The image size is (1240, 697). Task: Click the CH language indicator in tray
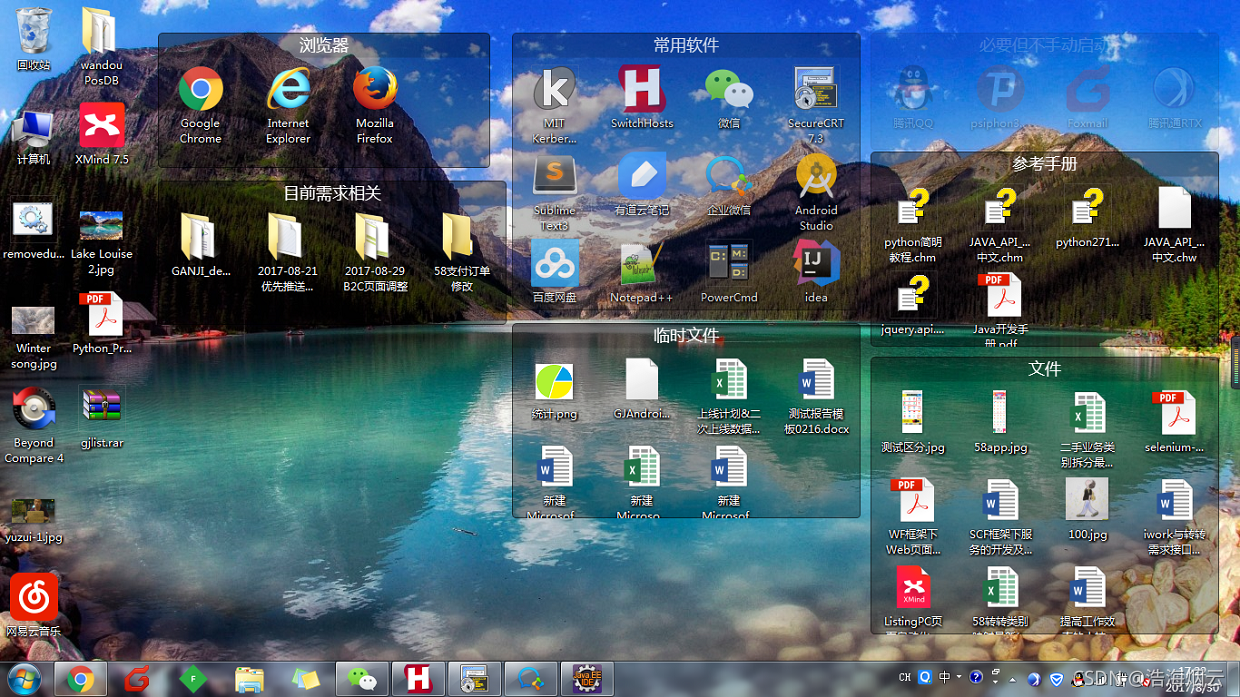904,677
